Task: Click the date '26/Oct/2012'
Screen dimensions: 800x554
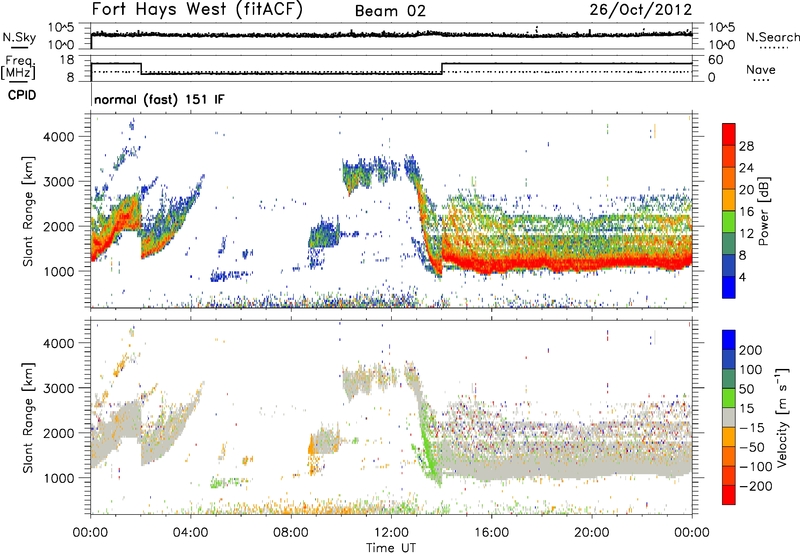Action: coord(641,10)
